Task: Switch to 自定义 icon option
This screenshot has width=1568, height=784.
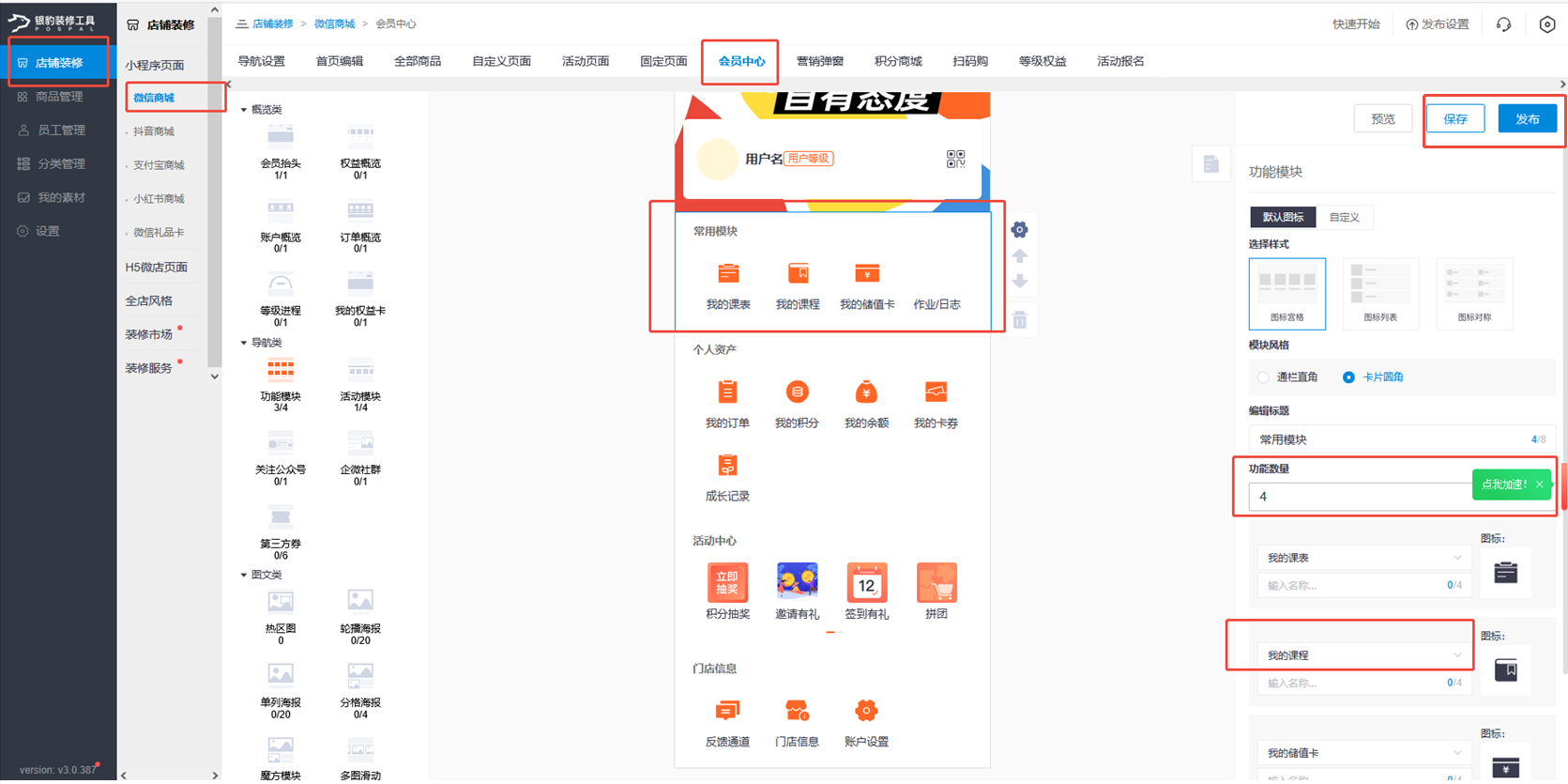Action: point(1344,217)
